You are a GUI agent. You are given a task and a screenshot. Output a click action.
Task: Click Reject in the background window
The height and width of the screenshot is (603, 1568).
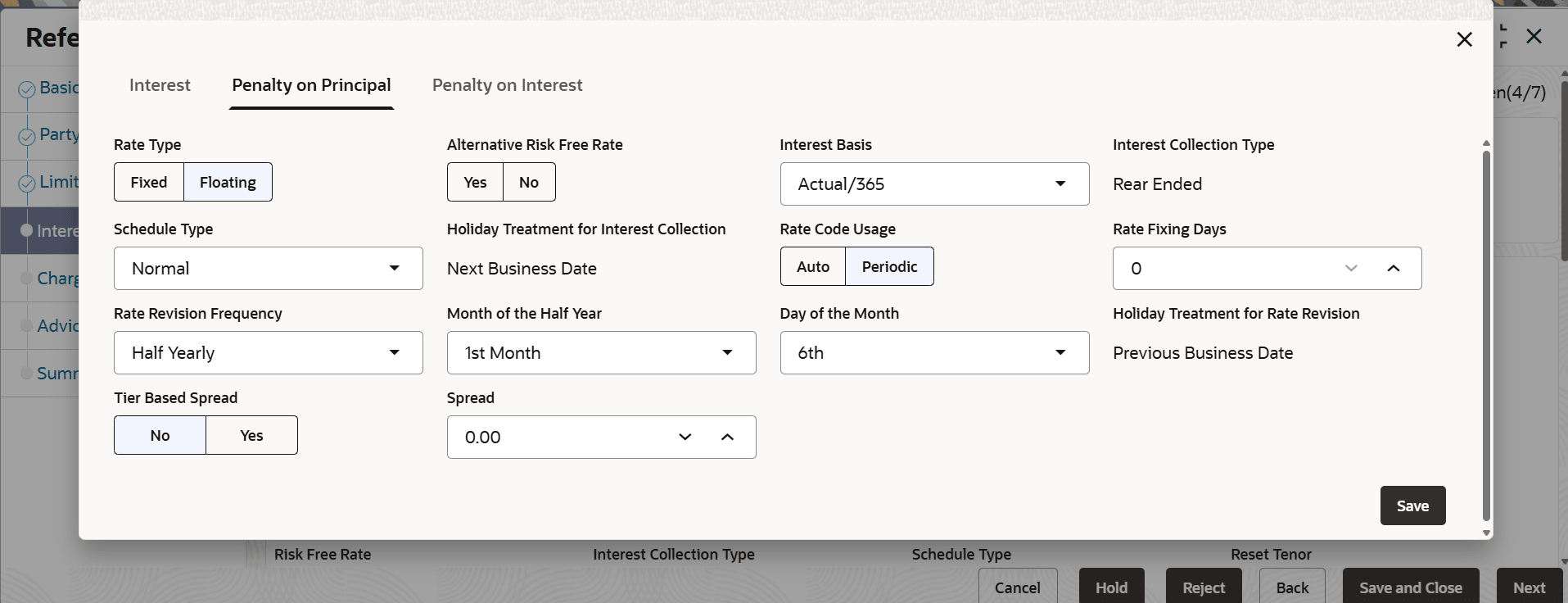click(1204, 587)
